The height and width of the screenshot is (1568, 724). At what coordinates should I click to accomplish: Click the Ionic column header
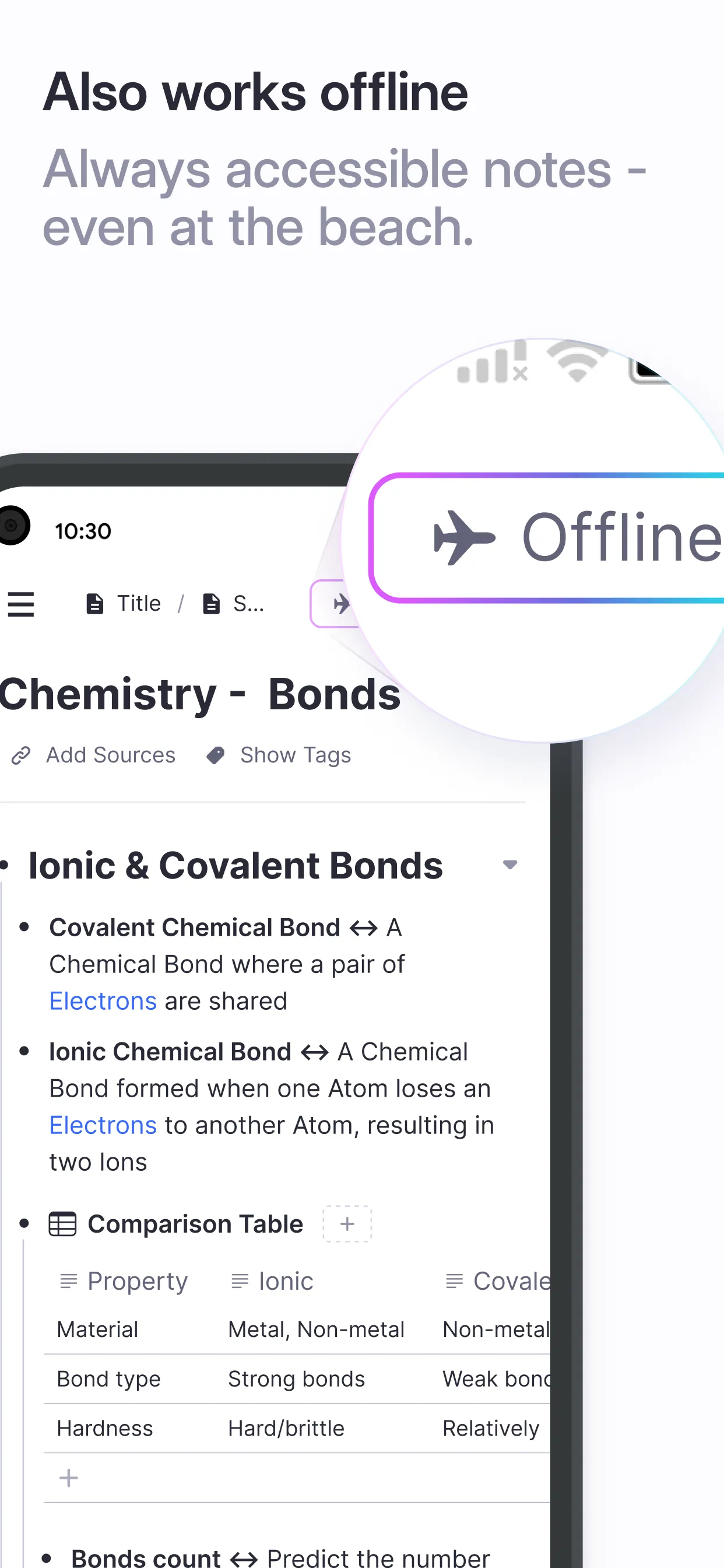coord(286,1282)
